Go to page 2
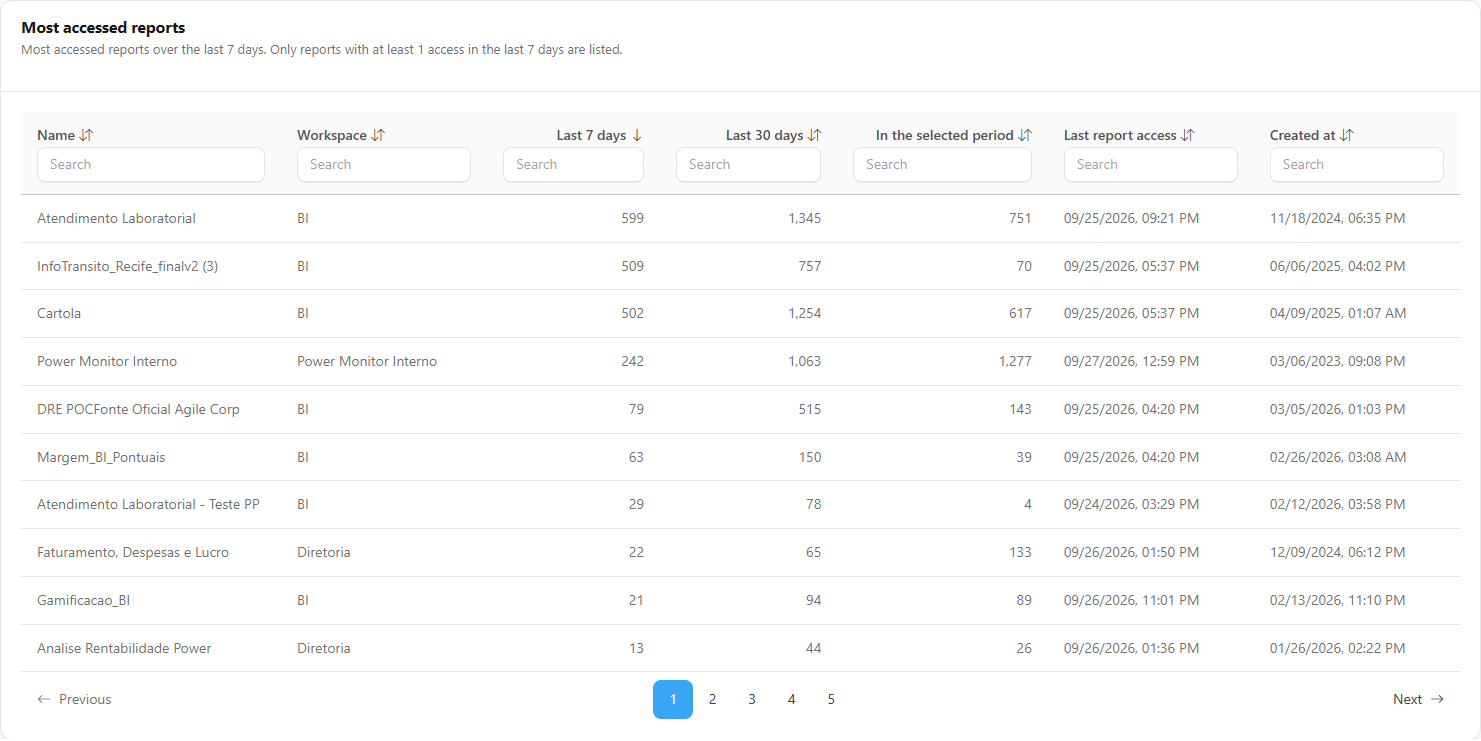This screenshot has height=741, width=1481. click(712, 700)
